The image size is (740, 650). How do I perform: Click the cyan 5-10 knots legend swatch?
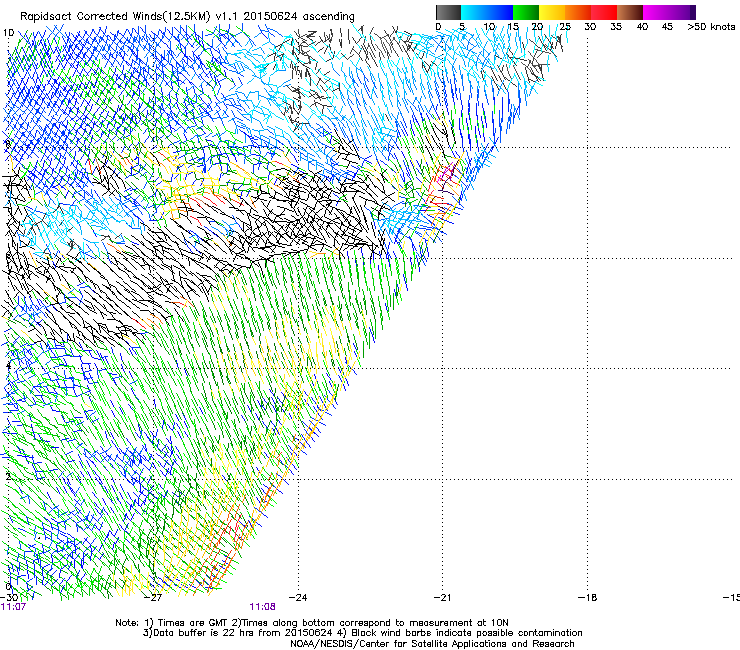point(474,12)
